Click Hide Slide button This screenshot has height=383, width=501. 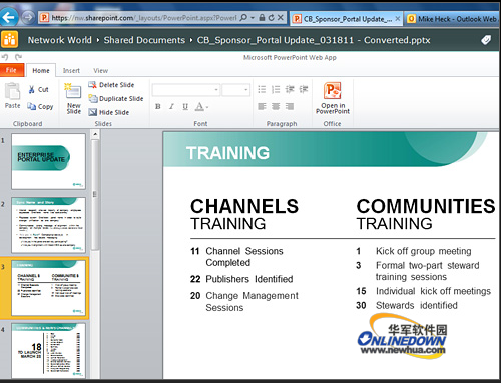[x=109, y=112]
